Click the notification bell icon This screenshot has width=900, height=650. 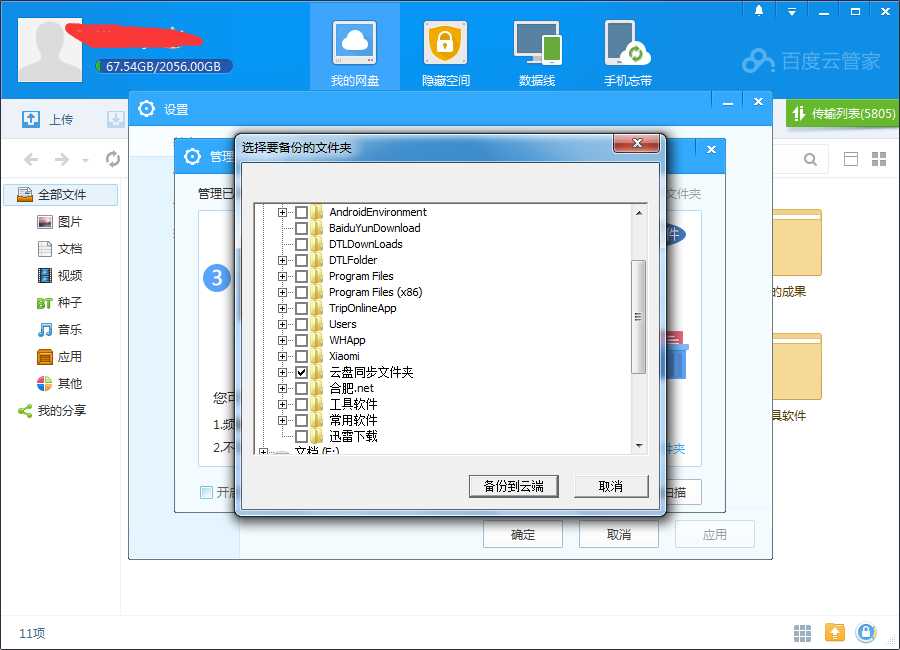click(x=759, y=10)
